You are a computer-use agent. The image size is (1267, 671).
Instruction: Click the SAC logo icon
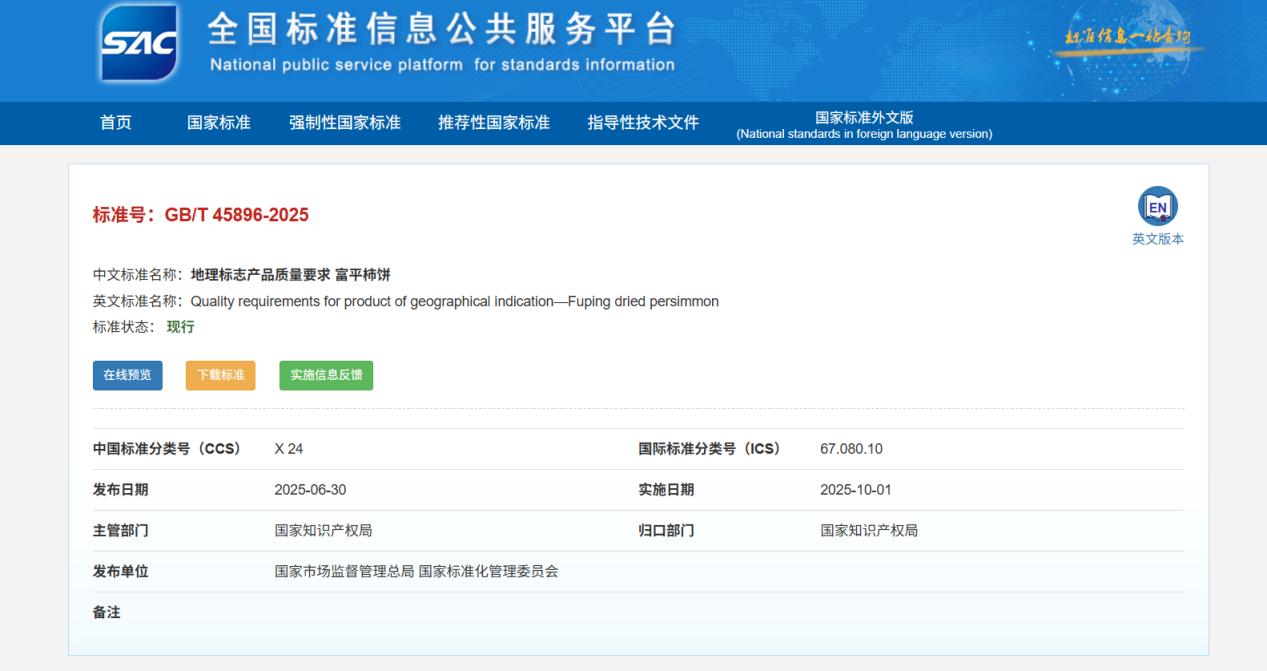(139, 43)
